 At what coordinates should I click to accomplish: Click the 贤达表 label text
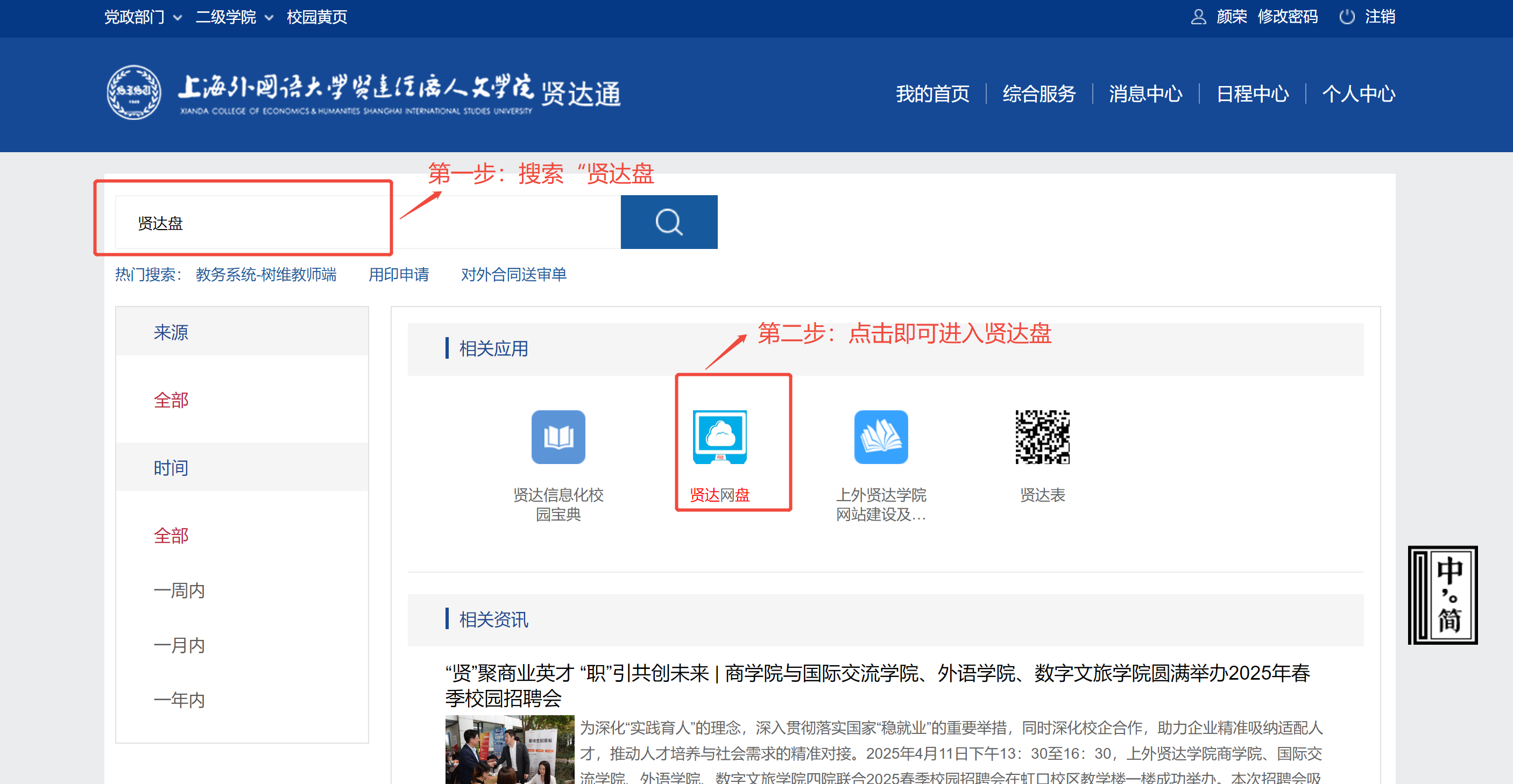click(x=1043, y=495)
